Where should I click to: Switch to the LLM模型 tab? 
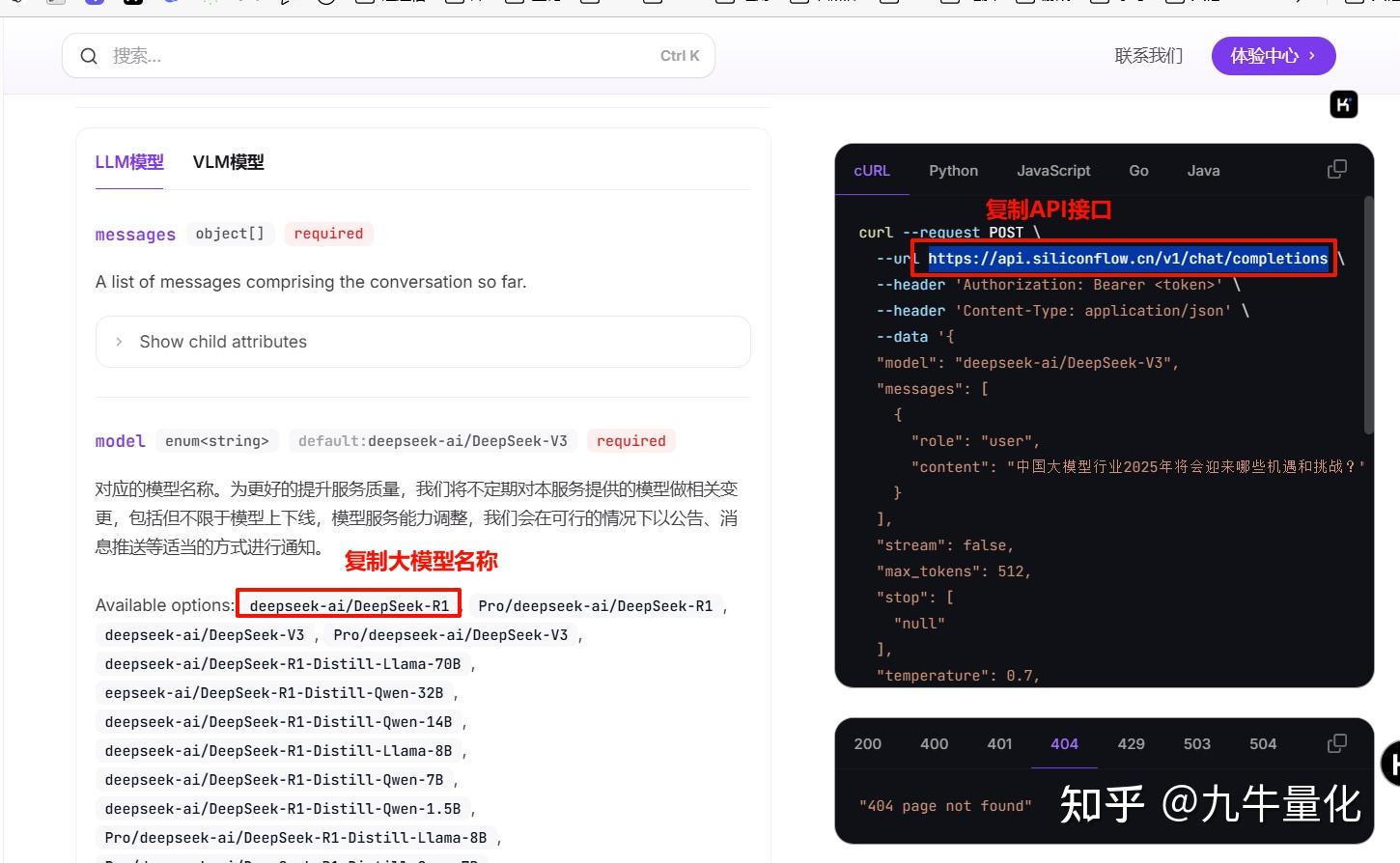click(128, 161)
